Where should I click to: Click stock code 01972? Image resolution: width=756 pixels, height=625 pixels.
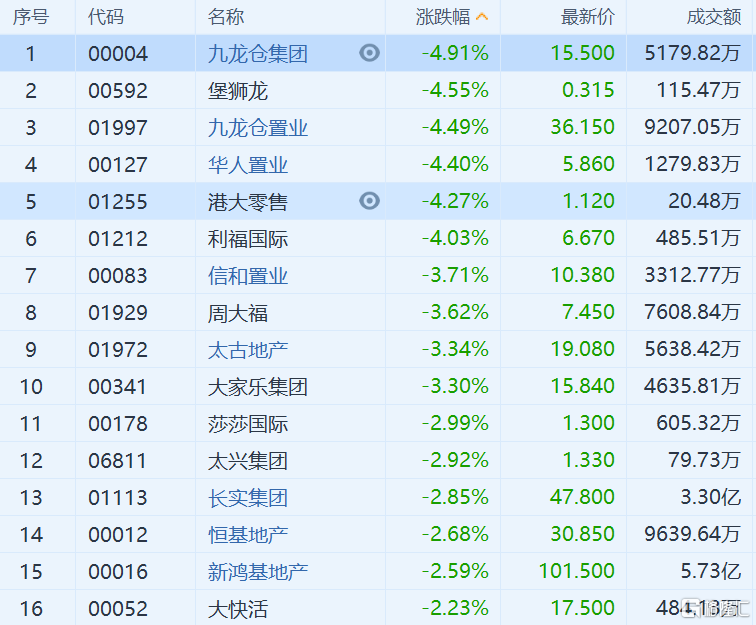point(118,350)
